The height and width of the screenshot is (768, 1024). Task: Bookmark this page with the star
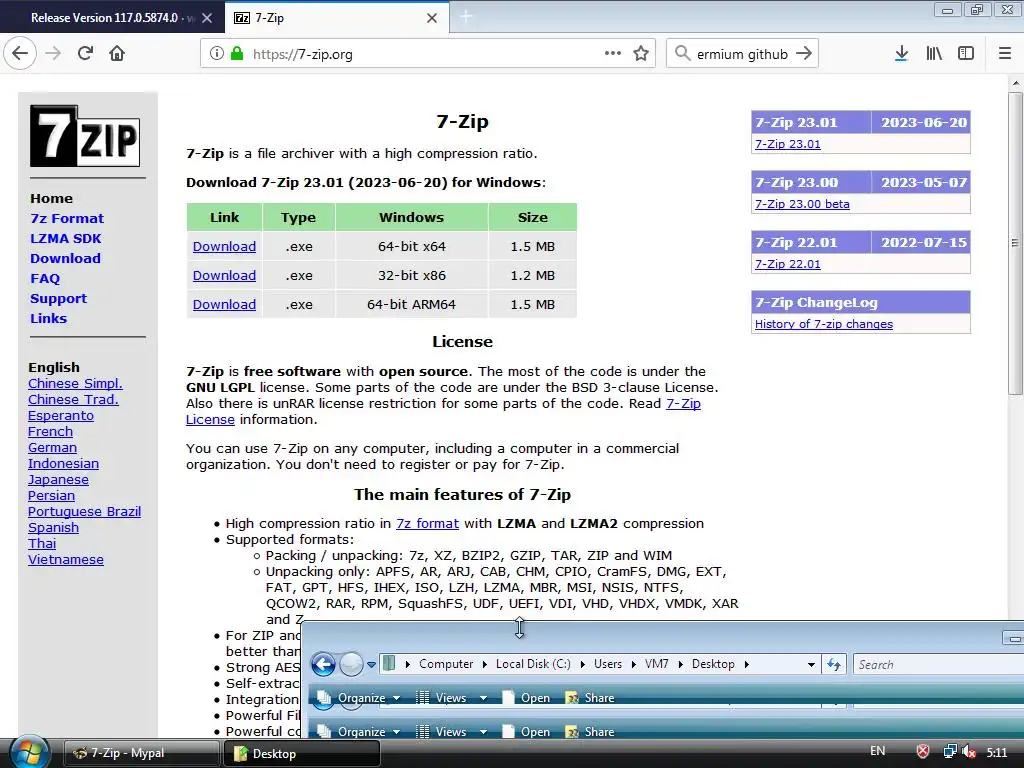pyautogui.click(x=641, y=54)
